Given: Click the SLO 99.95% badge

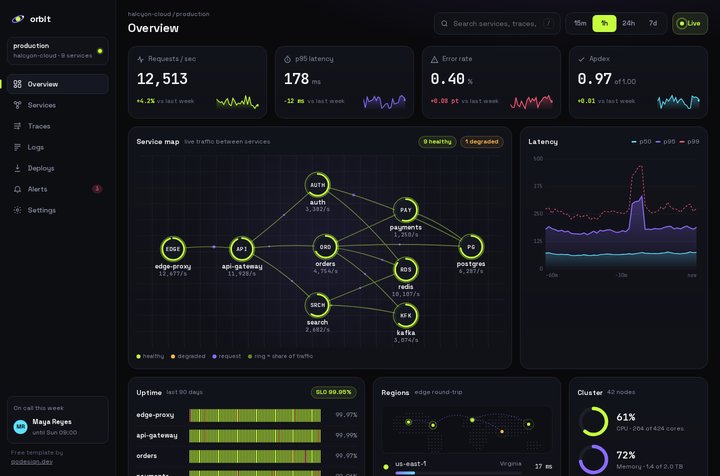Looking at the screenshot, I should coord(333,392).
